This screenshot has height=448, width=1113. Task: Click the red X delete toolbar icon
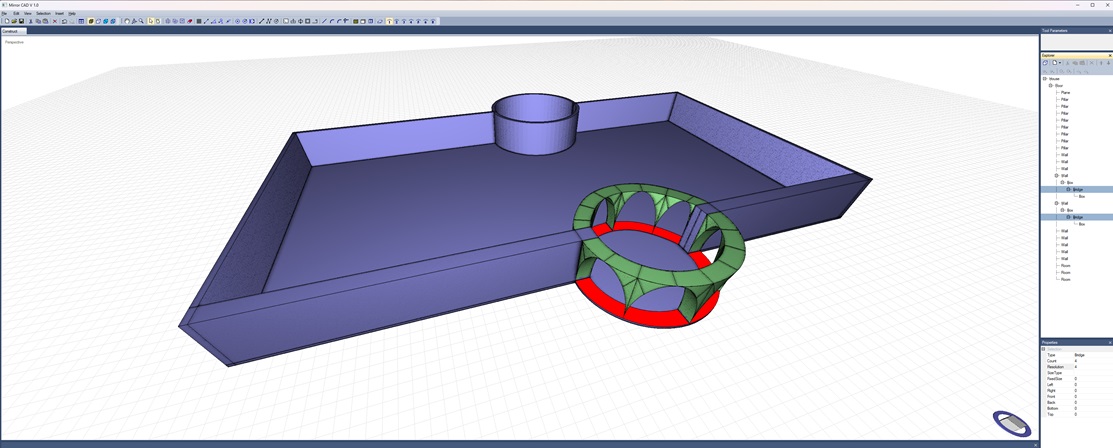pos(55,21)
